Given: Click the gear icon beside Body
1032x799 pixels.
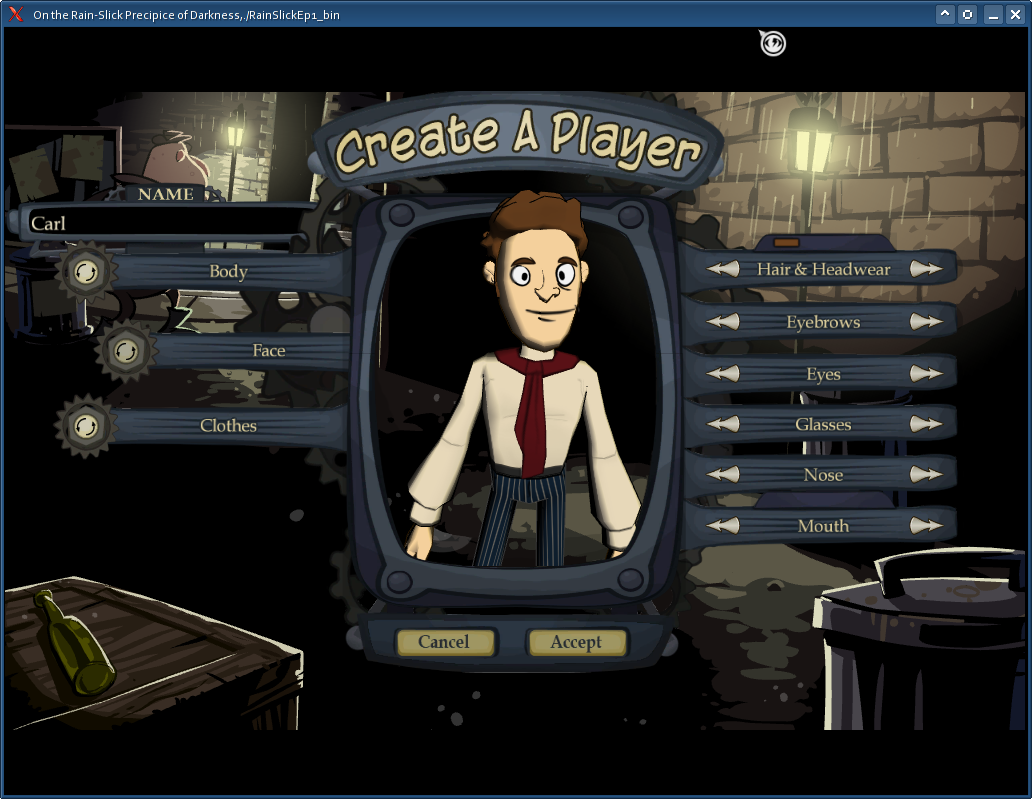Looking at the screenshot, I should (x=86, y=272).
